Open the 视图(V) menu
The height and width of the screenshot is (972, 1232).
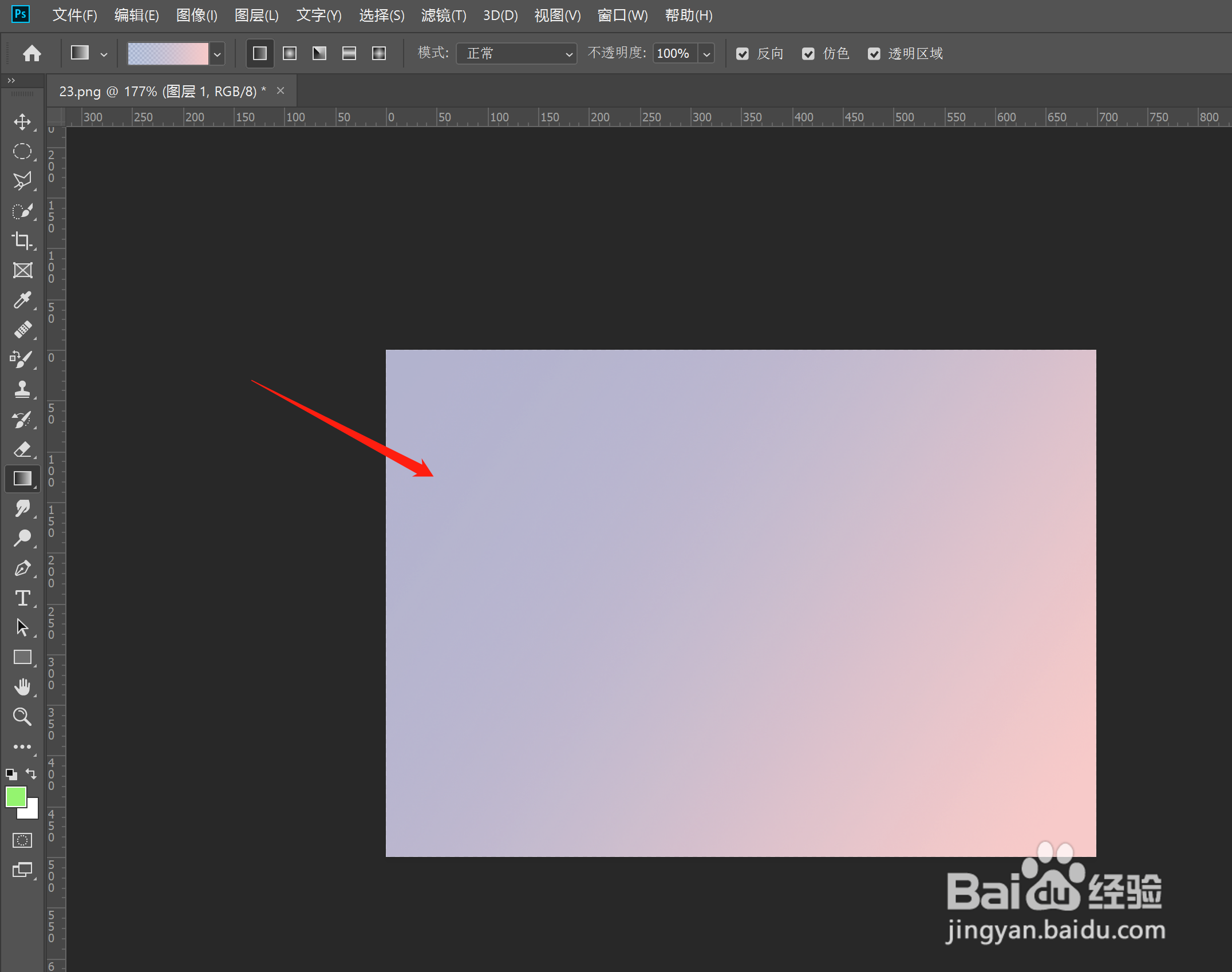coord(558,15)
